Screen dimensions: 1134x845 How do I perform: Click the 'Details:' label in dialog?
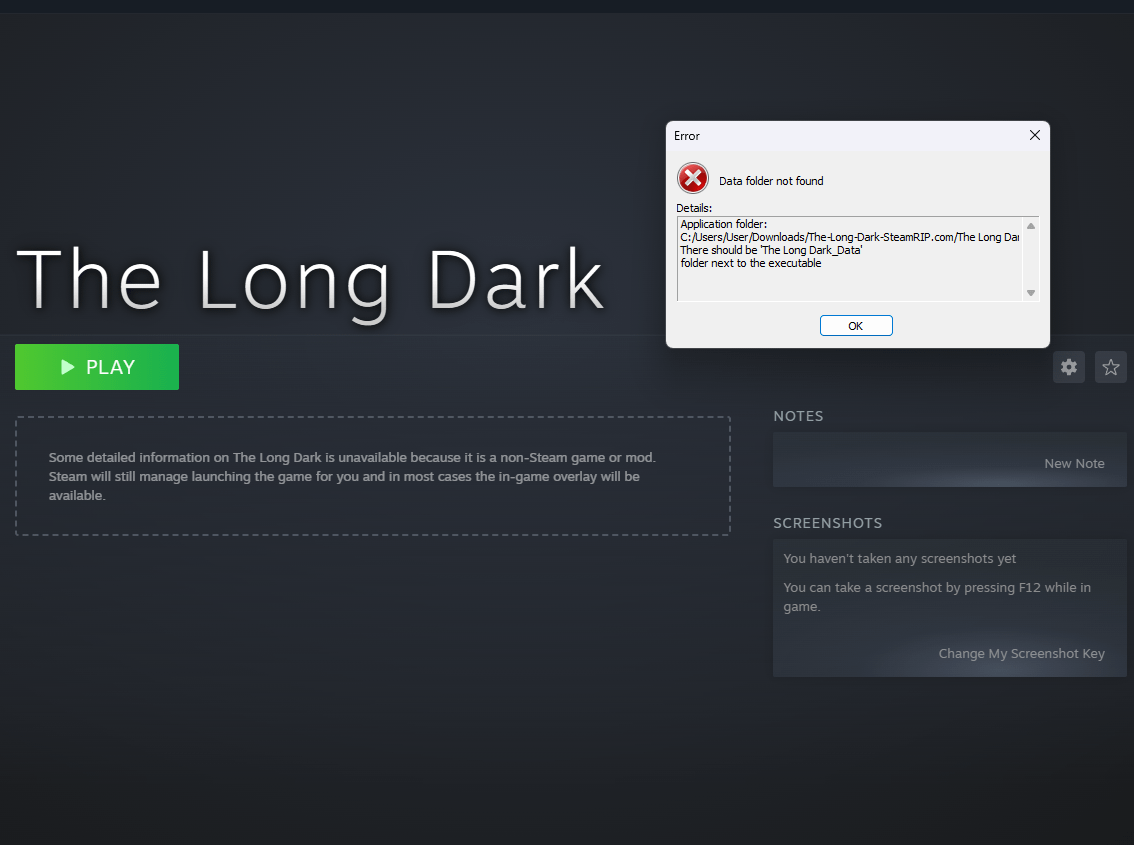[x=694, y=208]
